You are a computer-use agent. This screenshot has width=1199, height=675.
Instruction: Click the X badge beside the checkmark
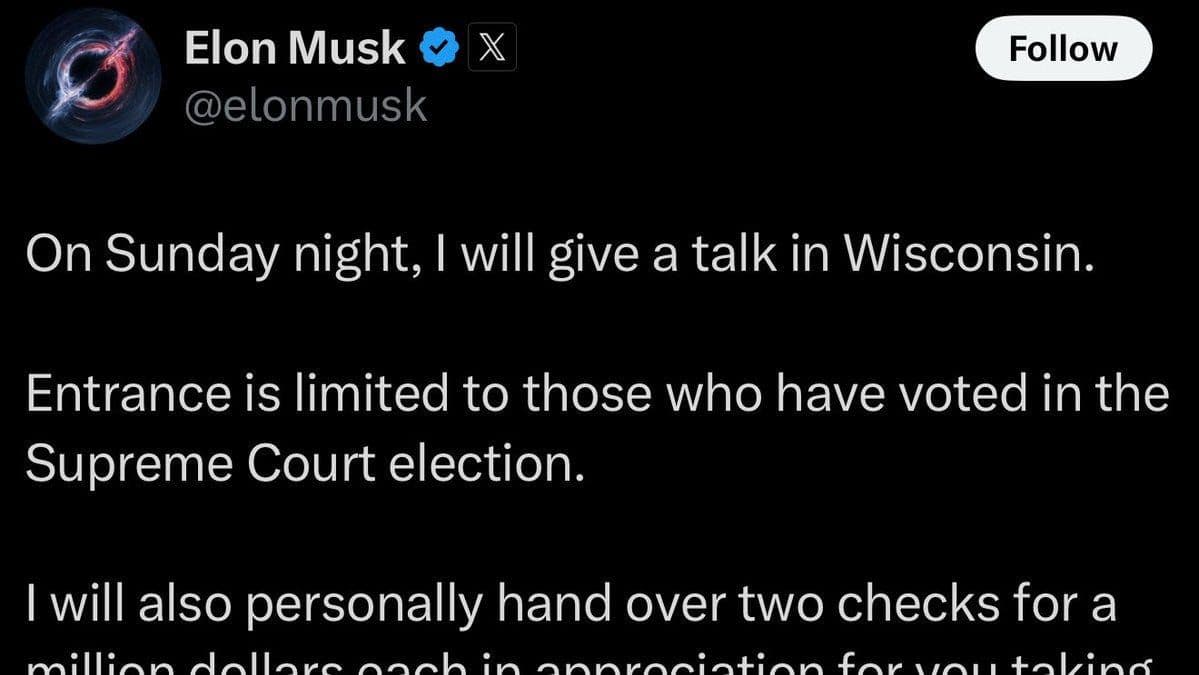click(491, 46)
